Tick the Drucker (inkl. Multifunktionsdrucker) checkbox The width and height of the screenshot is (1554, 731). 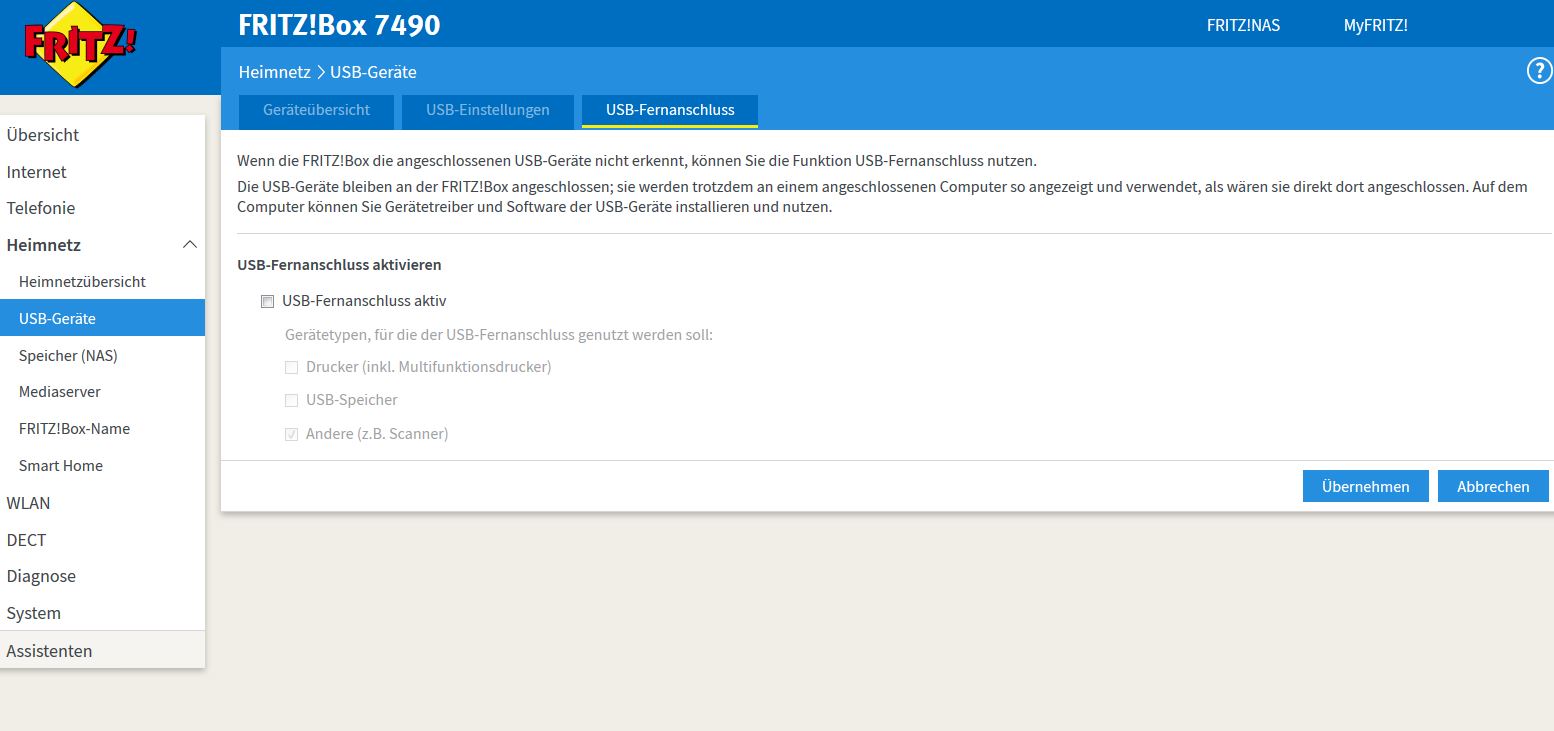292,367
